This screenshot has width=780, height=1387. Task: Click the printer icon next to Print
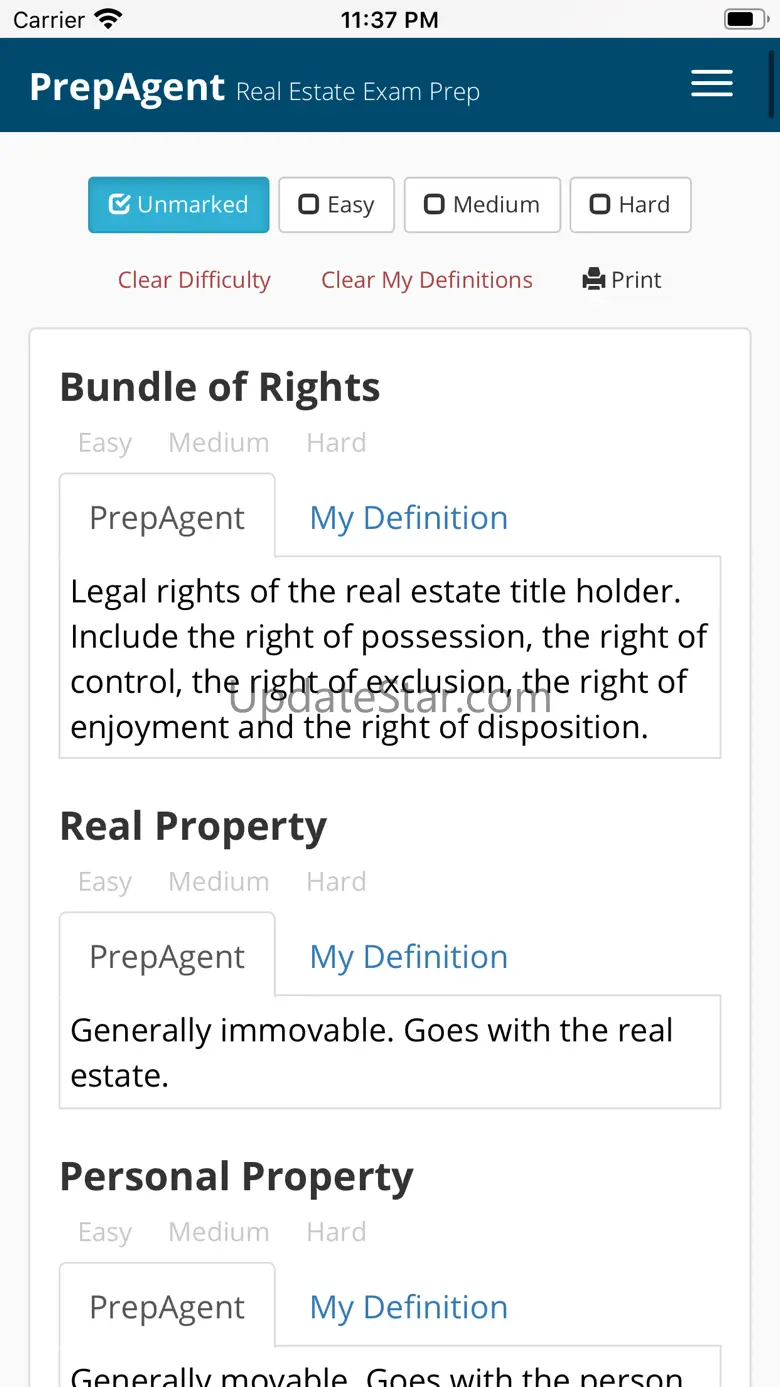[x=594, y=280]
